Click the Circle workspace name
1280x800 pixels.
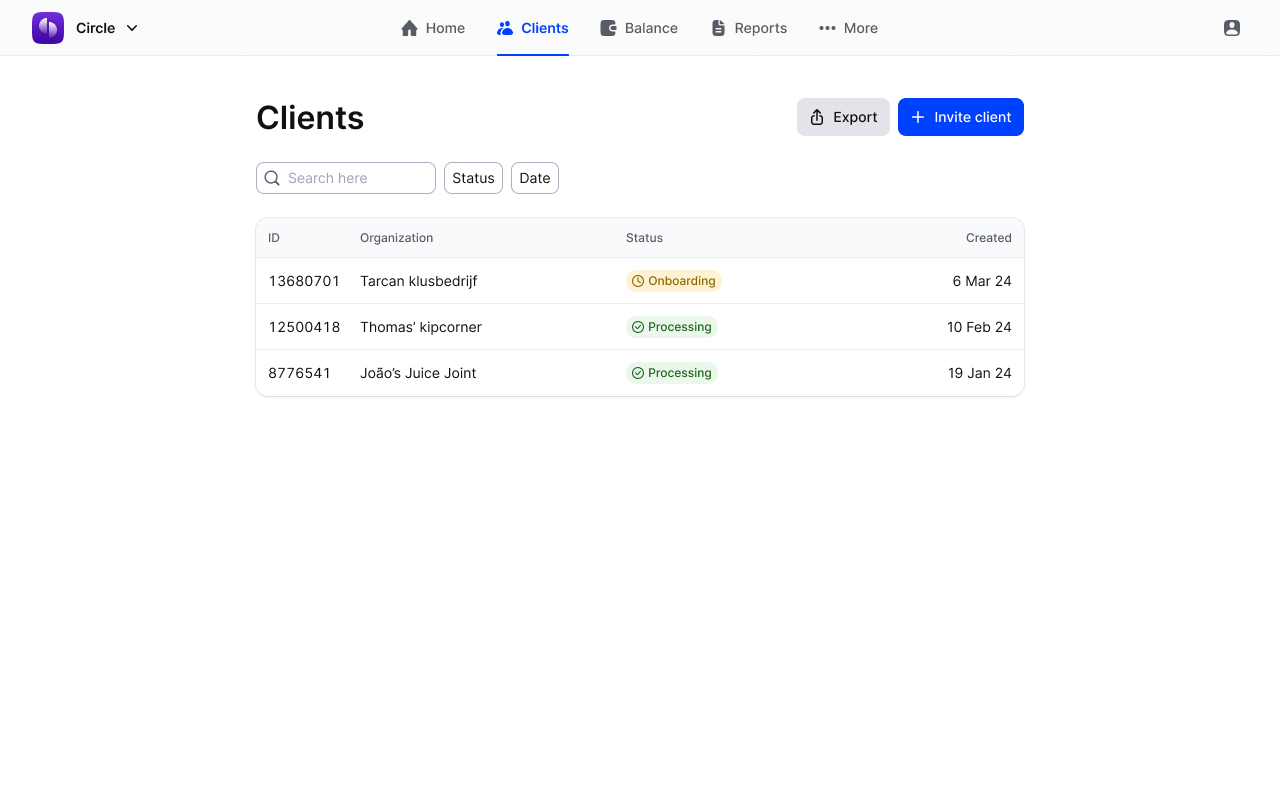pos(96,28)
